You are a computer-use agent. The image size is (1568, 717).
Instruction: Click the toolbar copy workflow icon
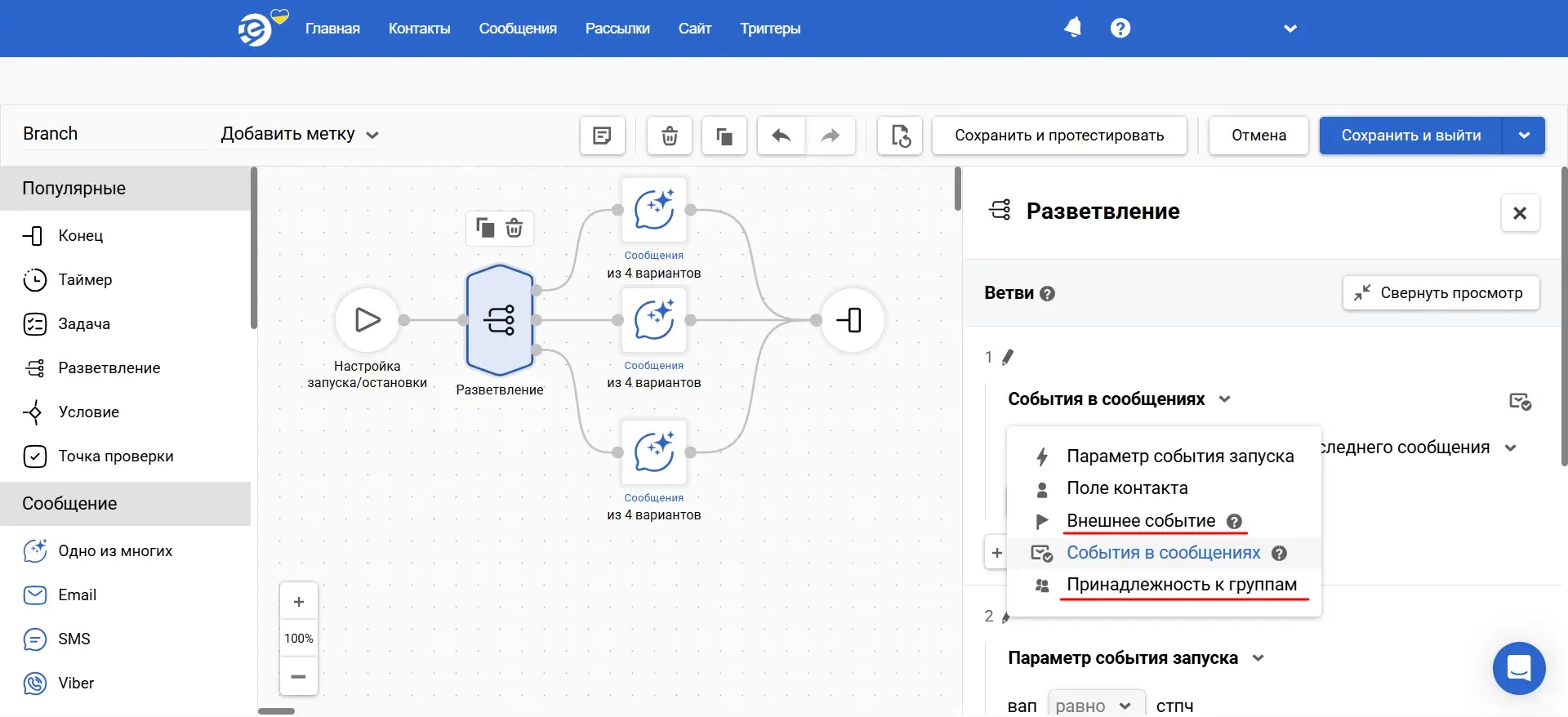click(x=724, y=136)
